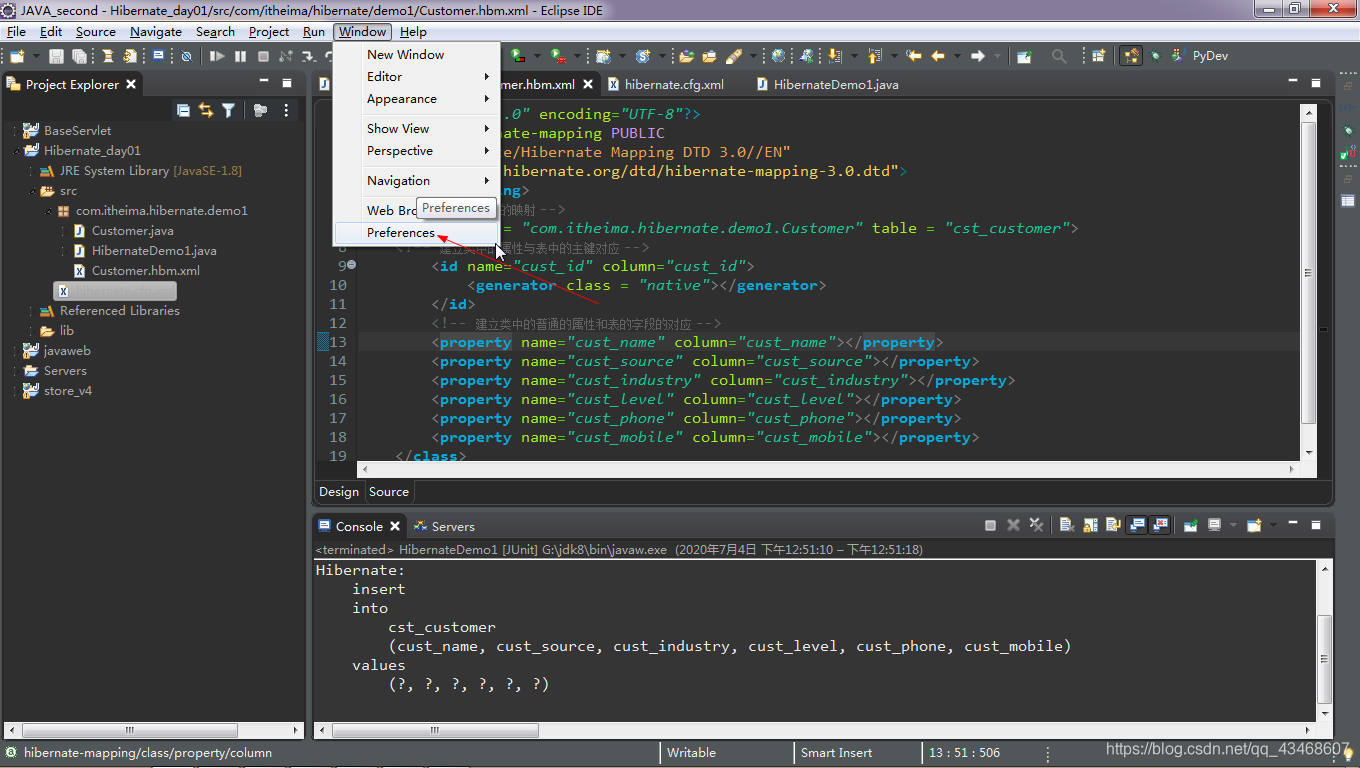Viewport: 1360px width, 768px height.
Task: Click the Previous Annotation icon
Action: point(875,56)
